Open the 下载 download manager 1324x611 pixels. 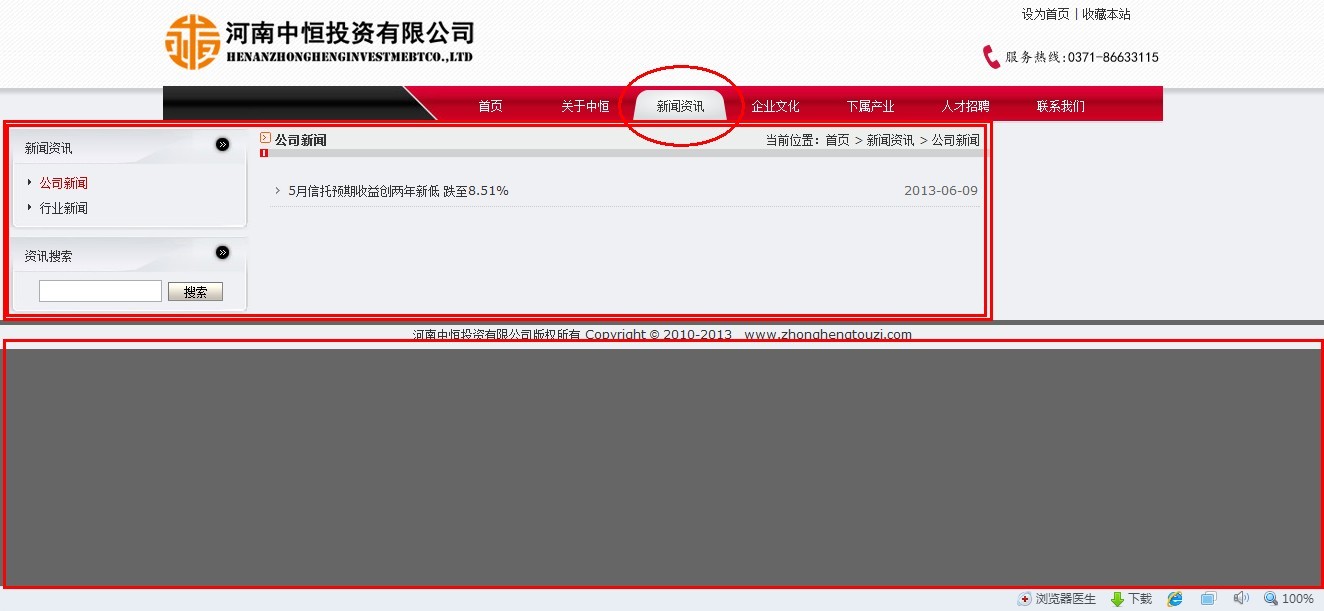(1131, 599)
